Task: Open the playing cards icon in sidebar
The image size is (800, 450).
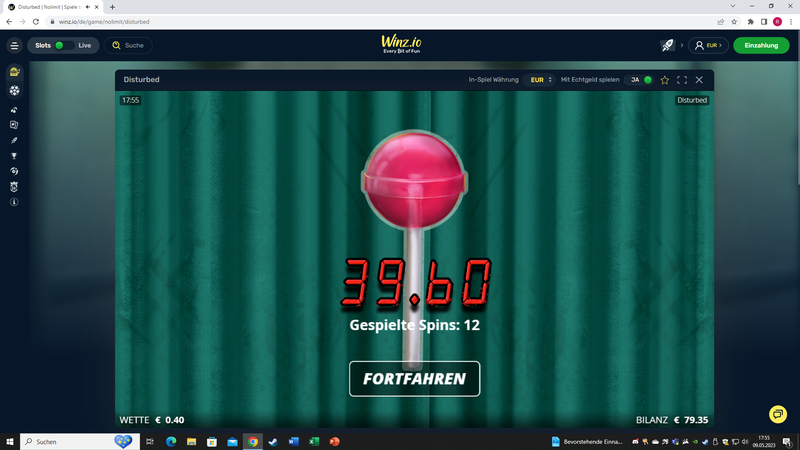Action: 14,125
